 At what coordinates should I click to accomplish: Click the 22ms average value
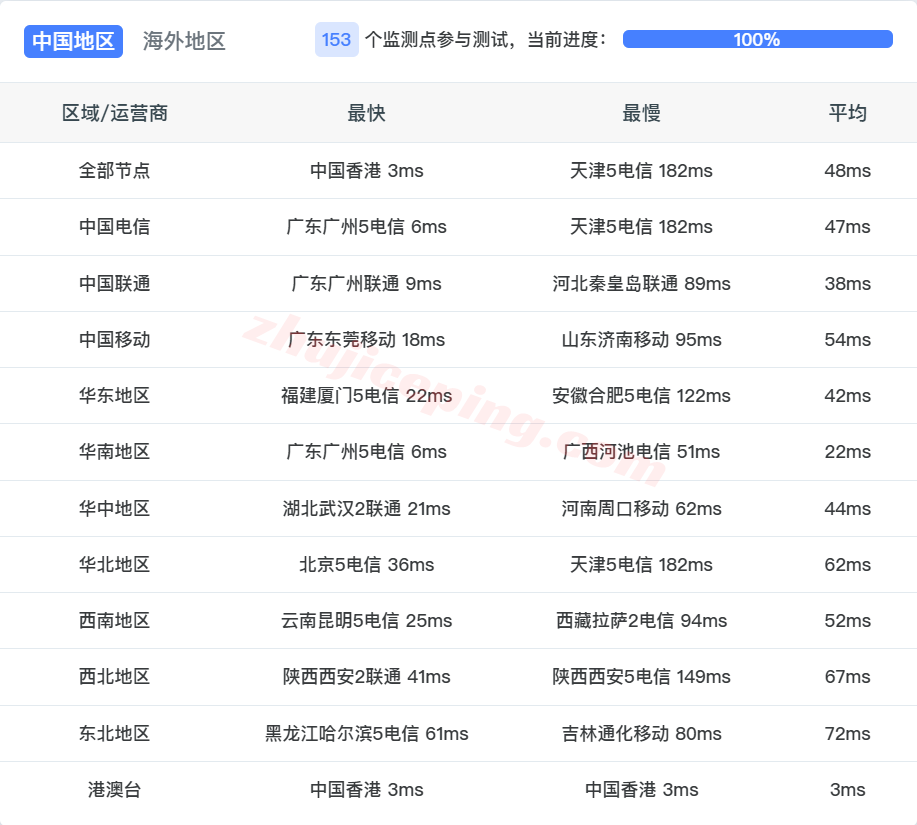(847, 451)
